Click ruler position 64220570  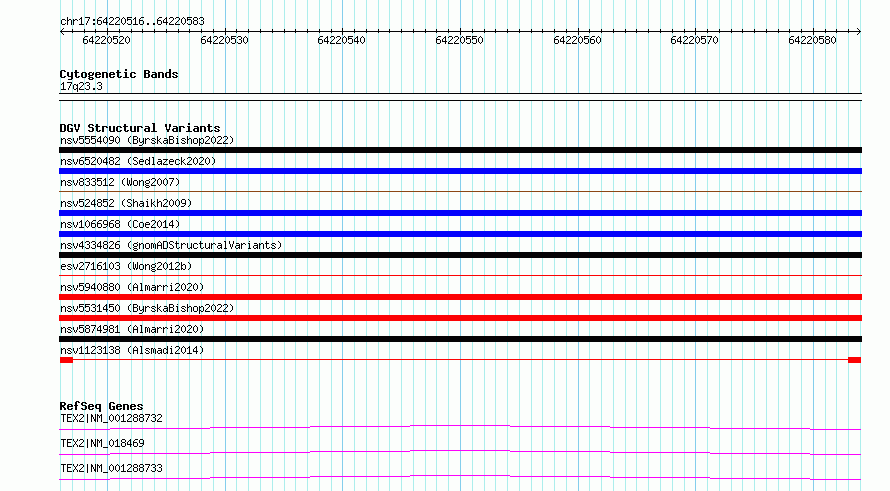694,40
